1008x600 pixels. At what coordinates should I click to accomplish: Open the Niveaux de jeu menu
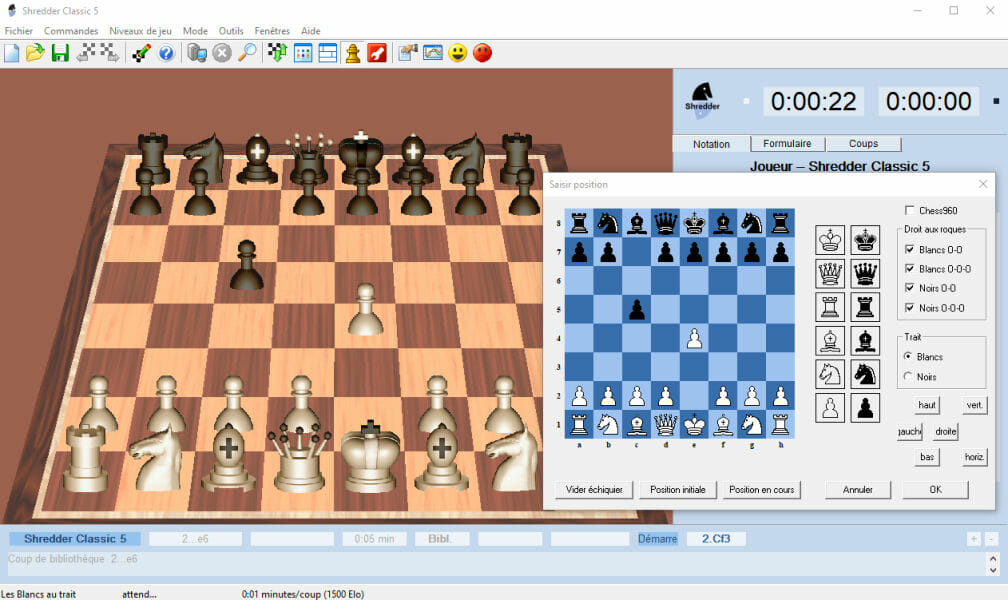point(140,31)
